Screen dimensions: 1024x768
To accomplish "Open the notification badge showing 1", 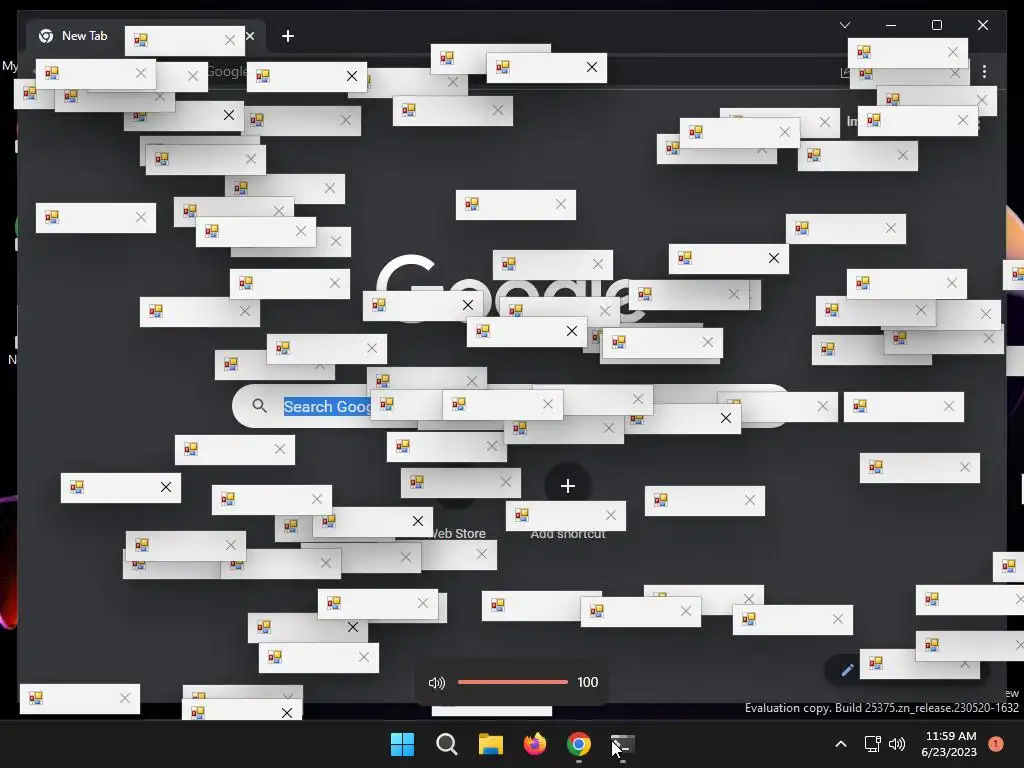I will 996,744.
